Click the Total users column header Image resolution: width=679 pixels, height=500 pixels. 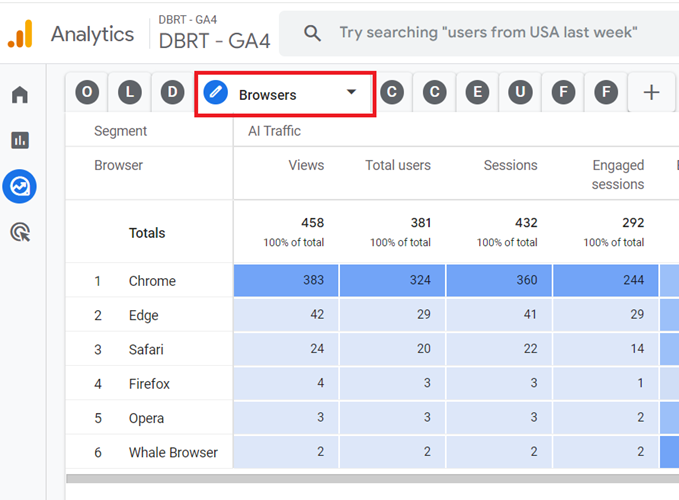[x=398, y=165]
